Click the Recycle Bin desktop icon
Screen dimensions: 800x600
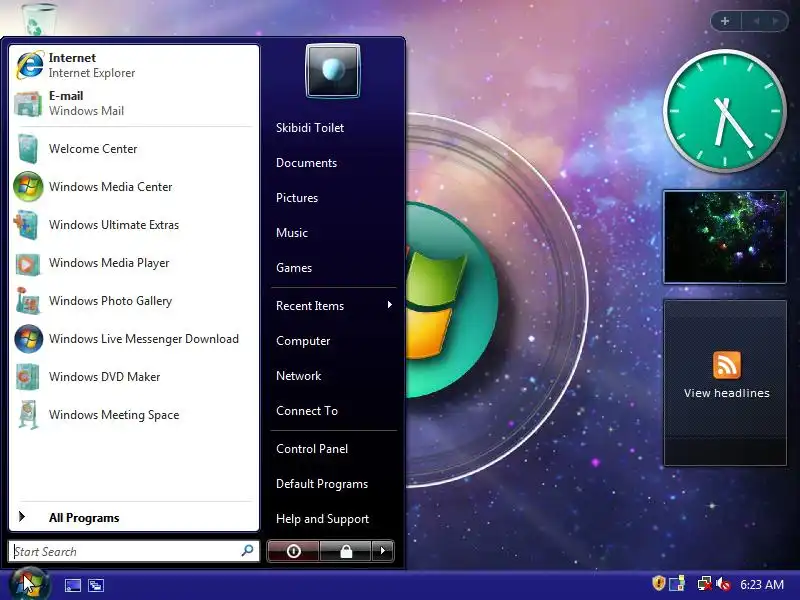[x=40, y=19]
